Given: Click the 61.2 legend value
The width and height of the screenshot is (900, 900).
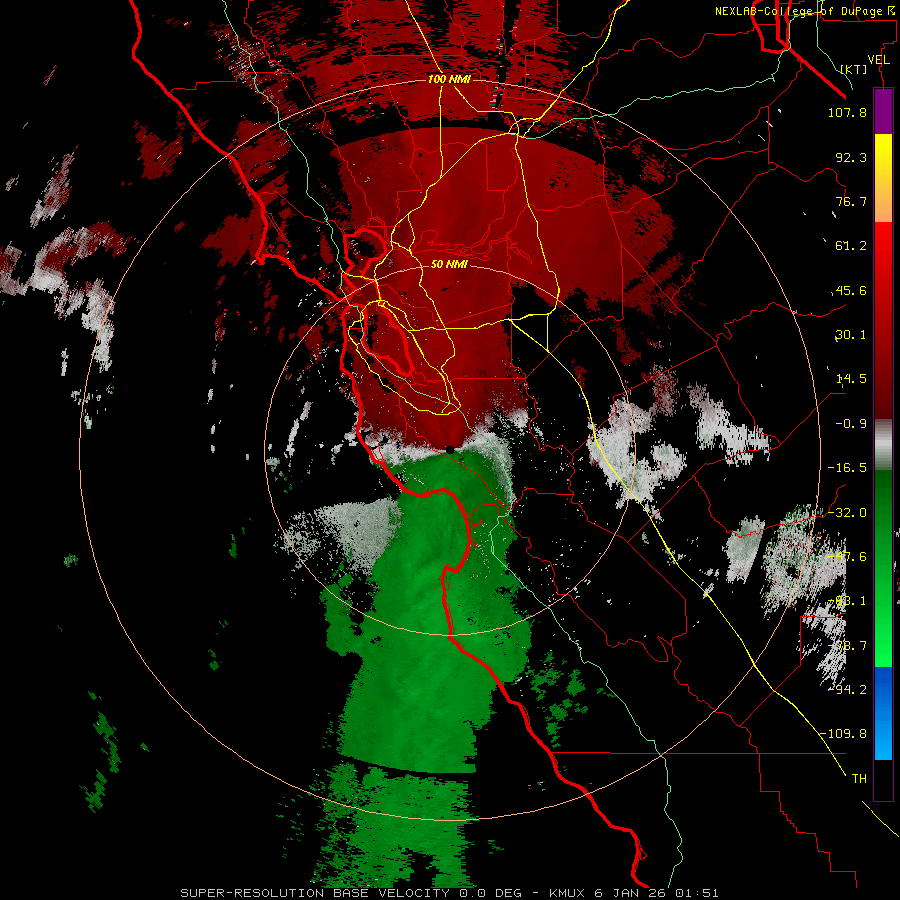Looking at the screenshot, I should (851, 246).
